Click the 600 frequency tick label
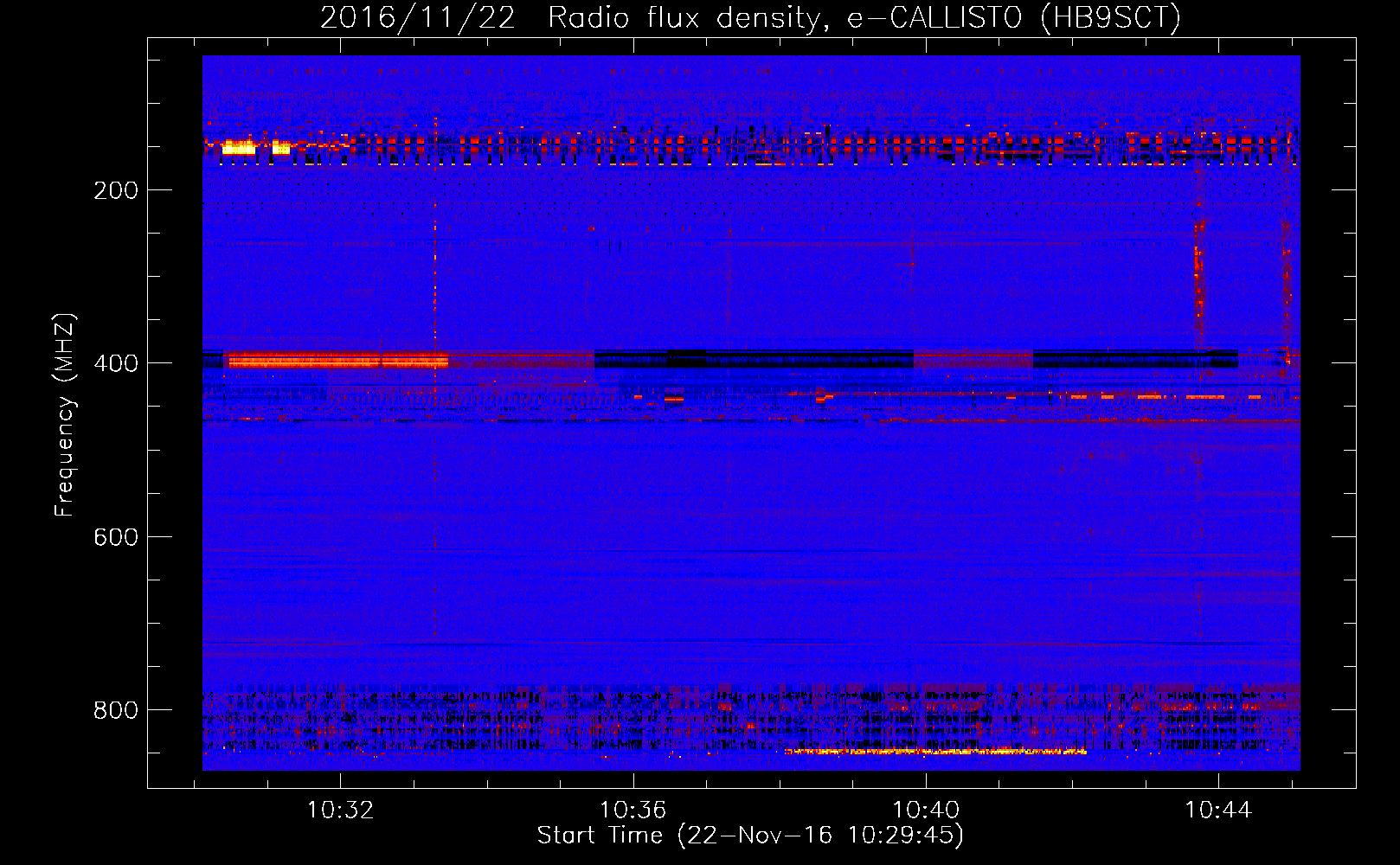Image resolution: width=1400 pixels, height=865 pixels. (x=116, y=536)
